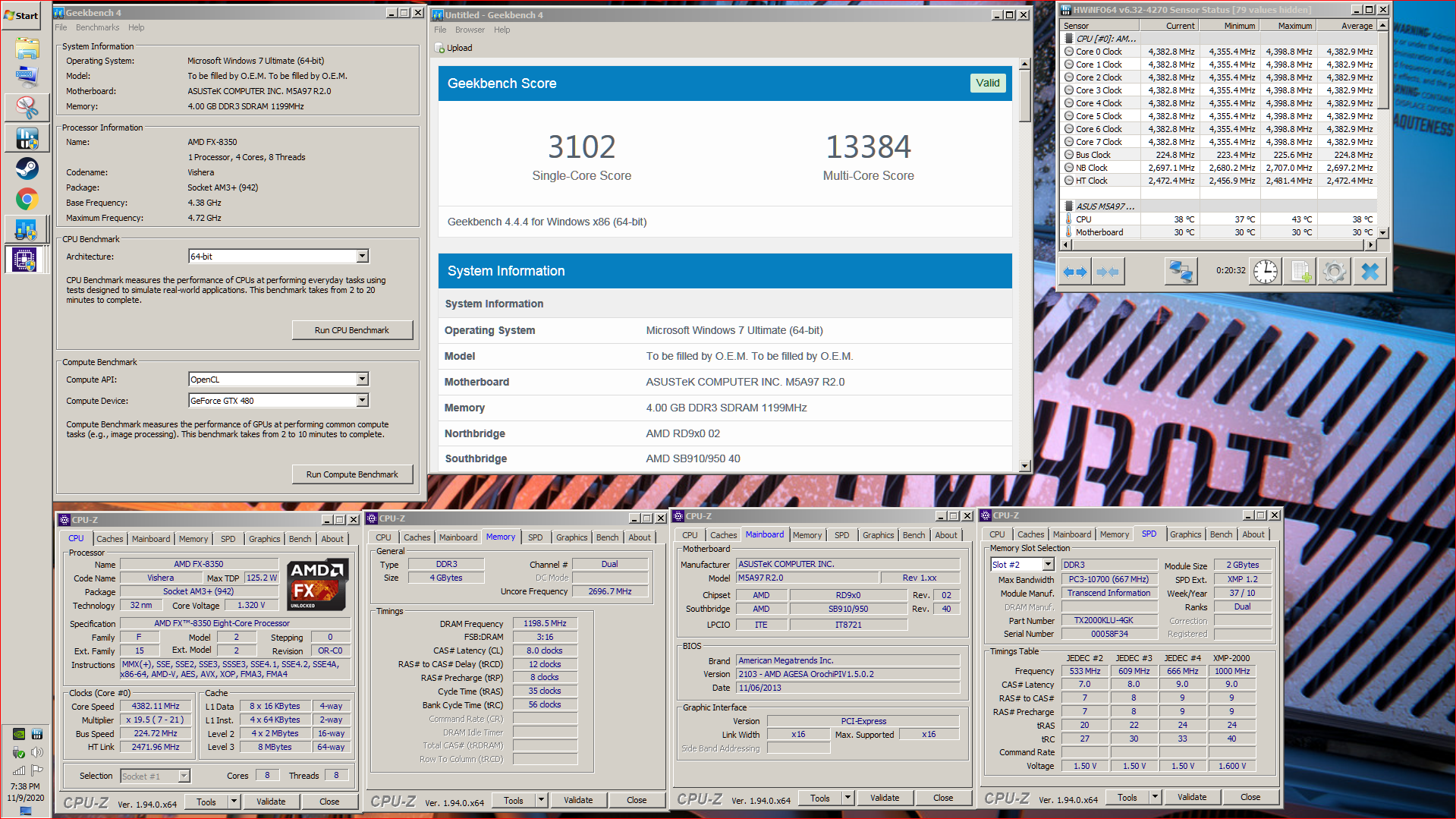Open HWiNFO network remote monitoring icon
1456x819 pixels.
click(1181, 272)
